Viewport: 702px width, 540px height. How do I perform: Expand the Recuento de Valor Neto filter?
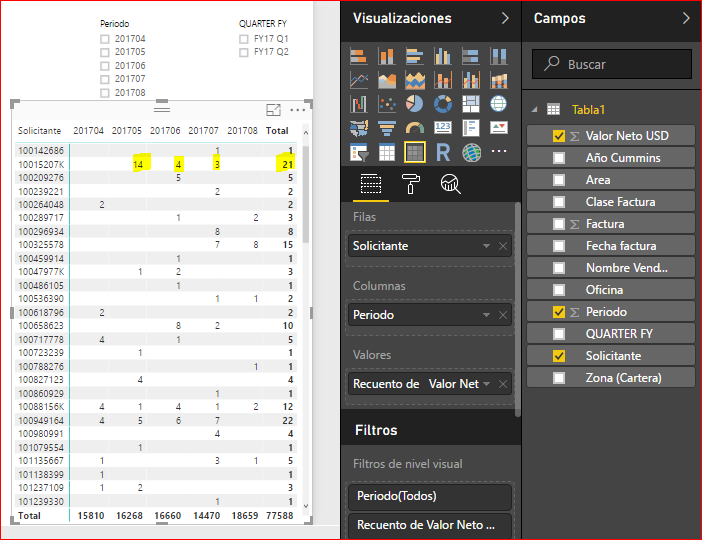[x=430, y=525]
